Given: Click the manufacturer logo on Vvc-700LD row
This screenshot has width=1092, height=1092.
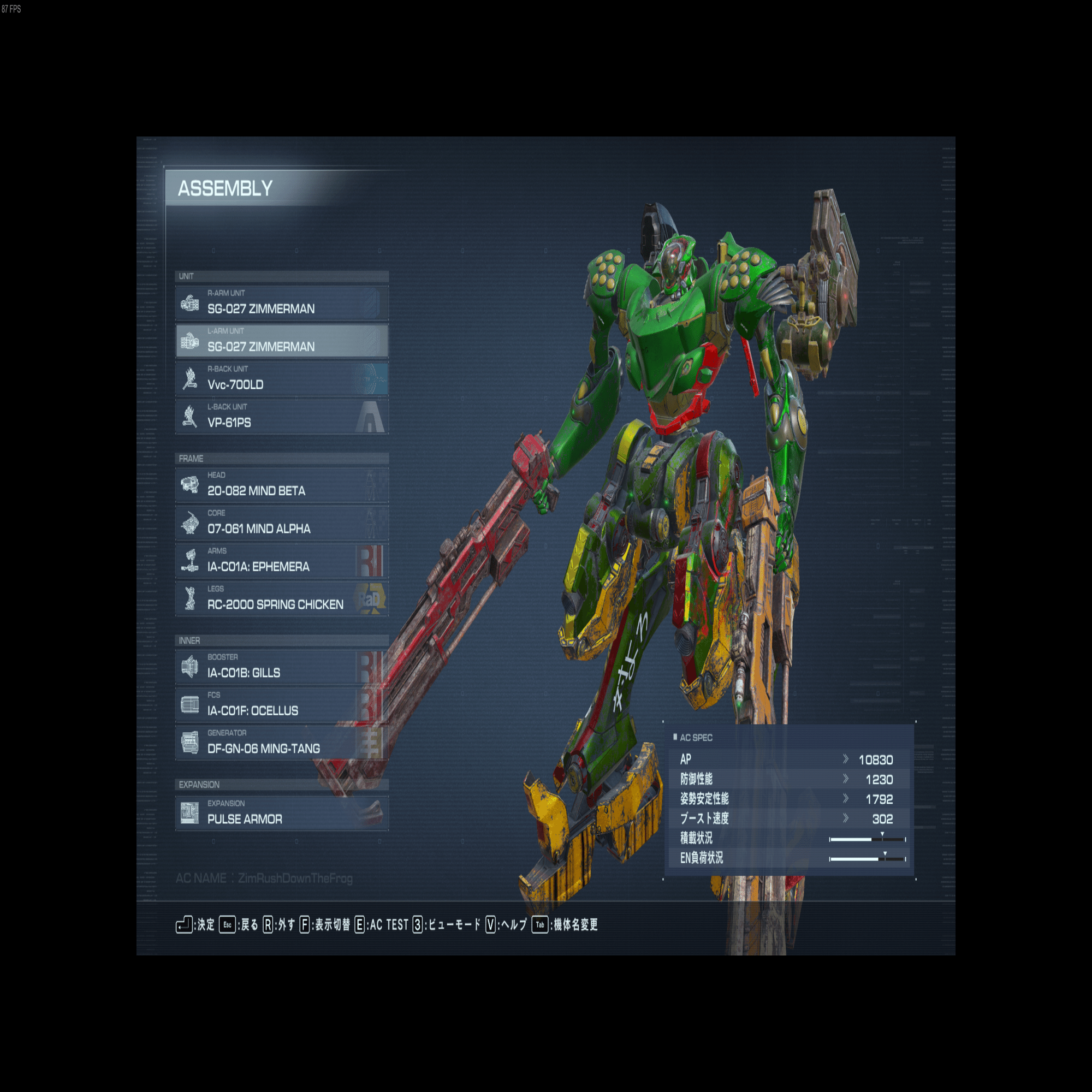Looking at the screenshot, I should (x=370, y=379).
